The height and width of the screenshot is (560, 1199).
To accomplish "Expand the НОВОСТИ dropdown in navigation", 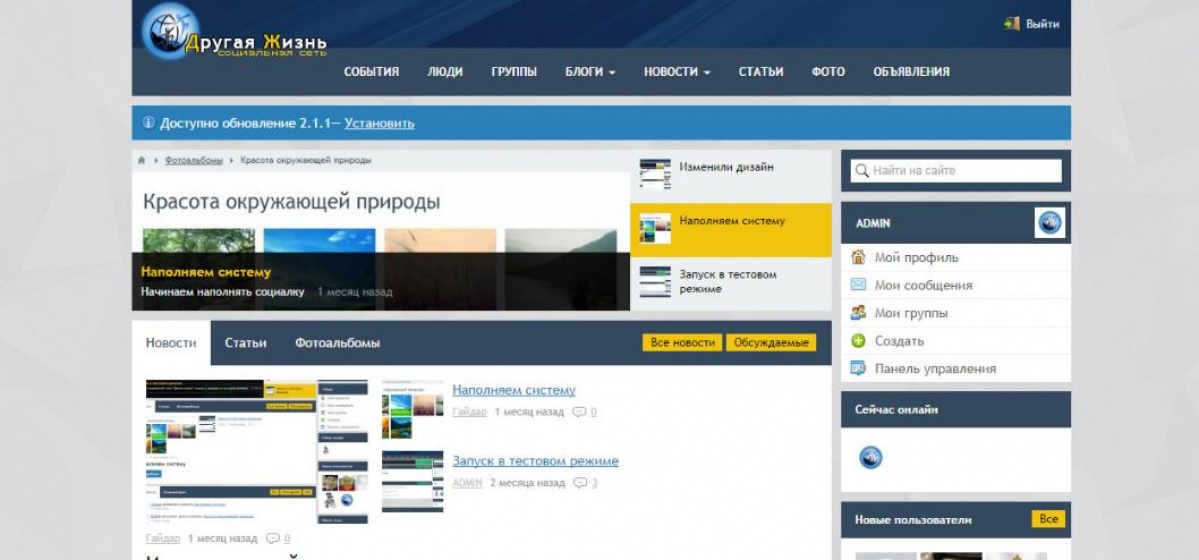I will [x=677, y=72].
